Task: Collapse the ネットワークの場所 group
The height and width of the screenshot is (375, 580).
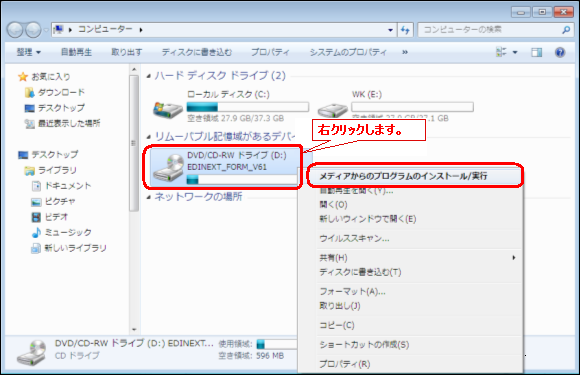Action: pyautogui.click(x=149, y=197)
